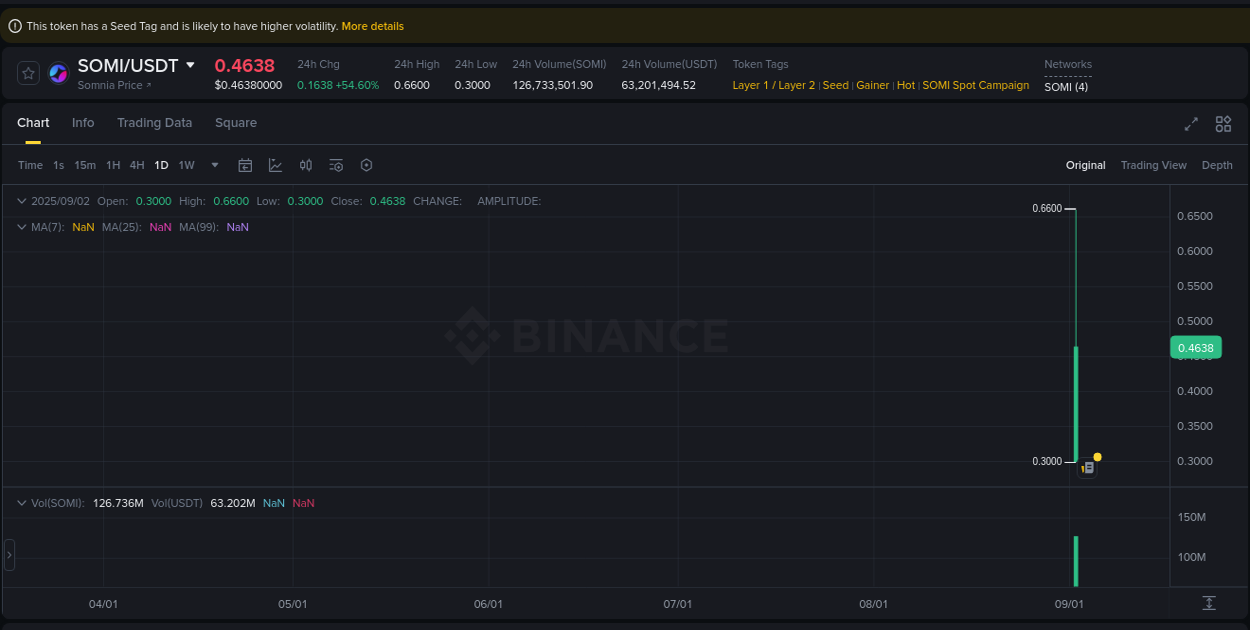This screenshot has width=1250, height=630.
Task: Select the 1W timeframe option
Action: pyautogui.click(x=186, y=165)
